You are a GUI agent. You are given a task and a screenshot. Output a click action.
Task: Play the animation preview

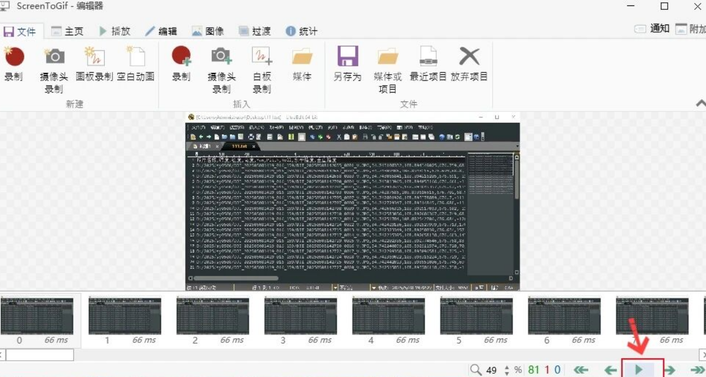coord(638,370)
